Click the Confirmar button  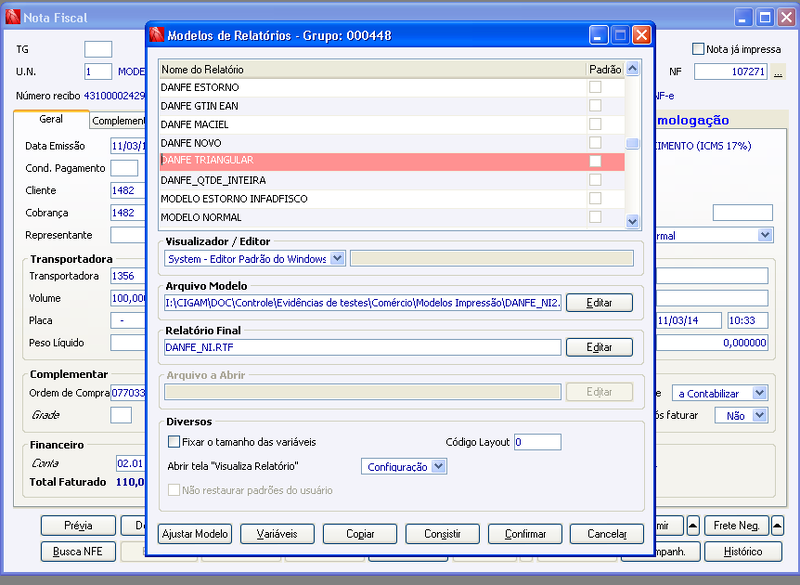pyautogui.click(x=525, y=534)
